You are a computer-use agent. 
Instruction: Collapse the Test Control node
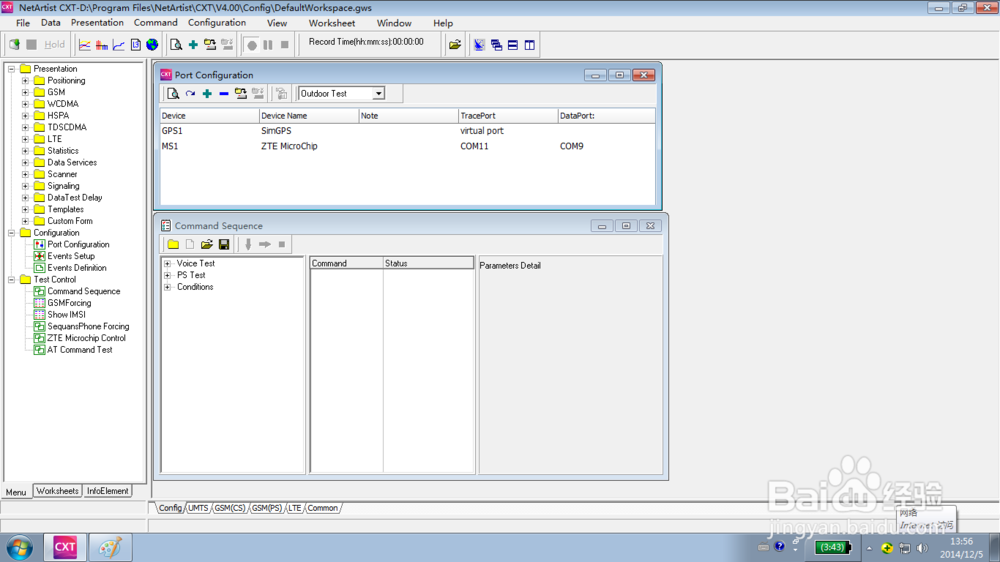pos(11,279)
